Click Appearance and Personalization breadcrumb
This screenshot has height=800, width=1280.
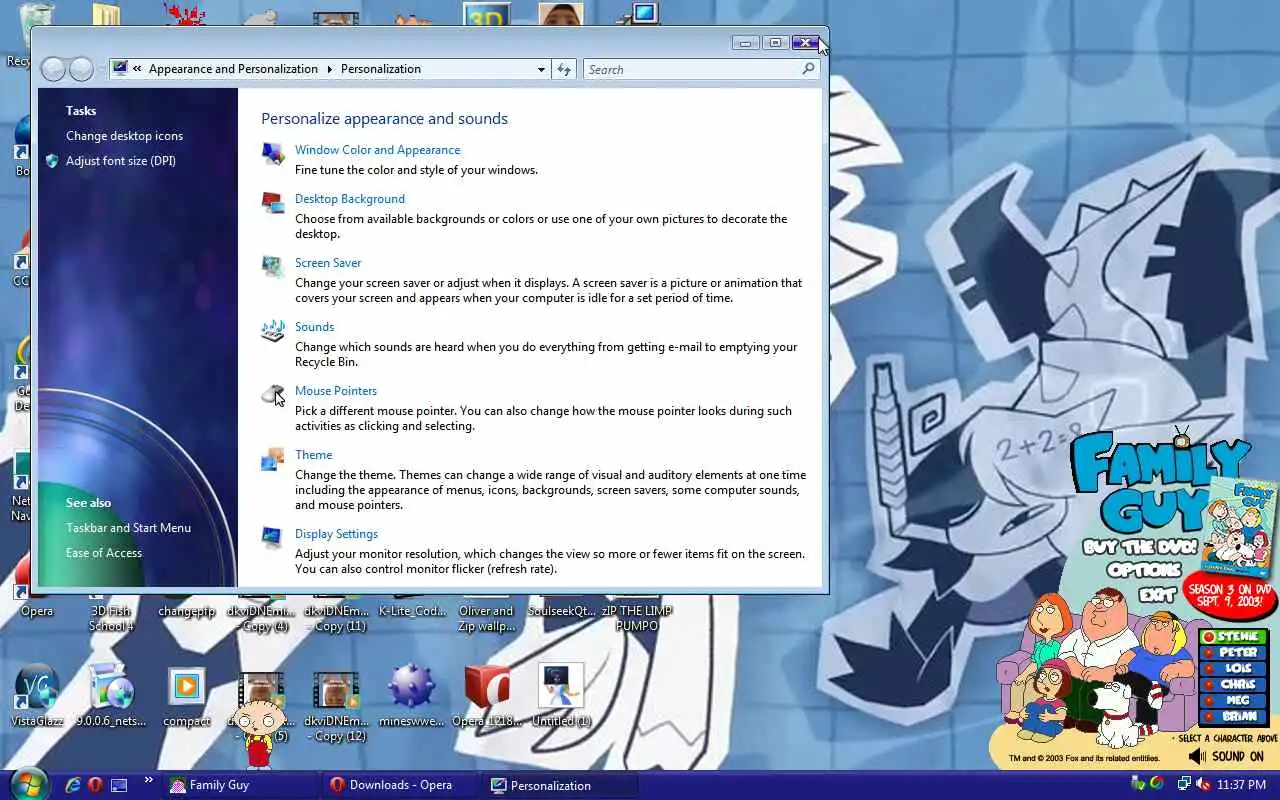[233, 69]
